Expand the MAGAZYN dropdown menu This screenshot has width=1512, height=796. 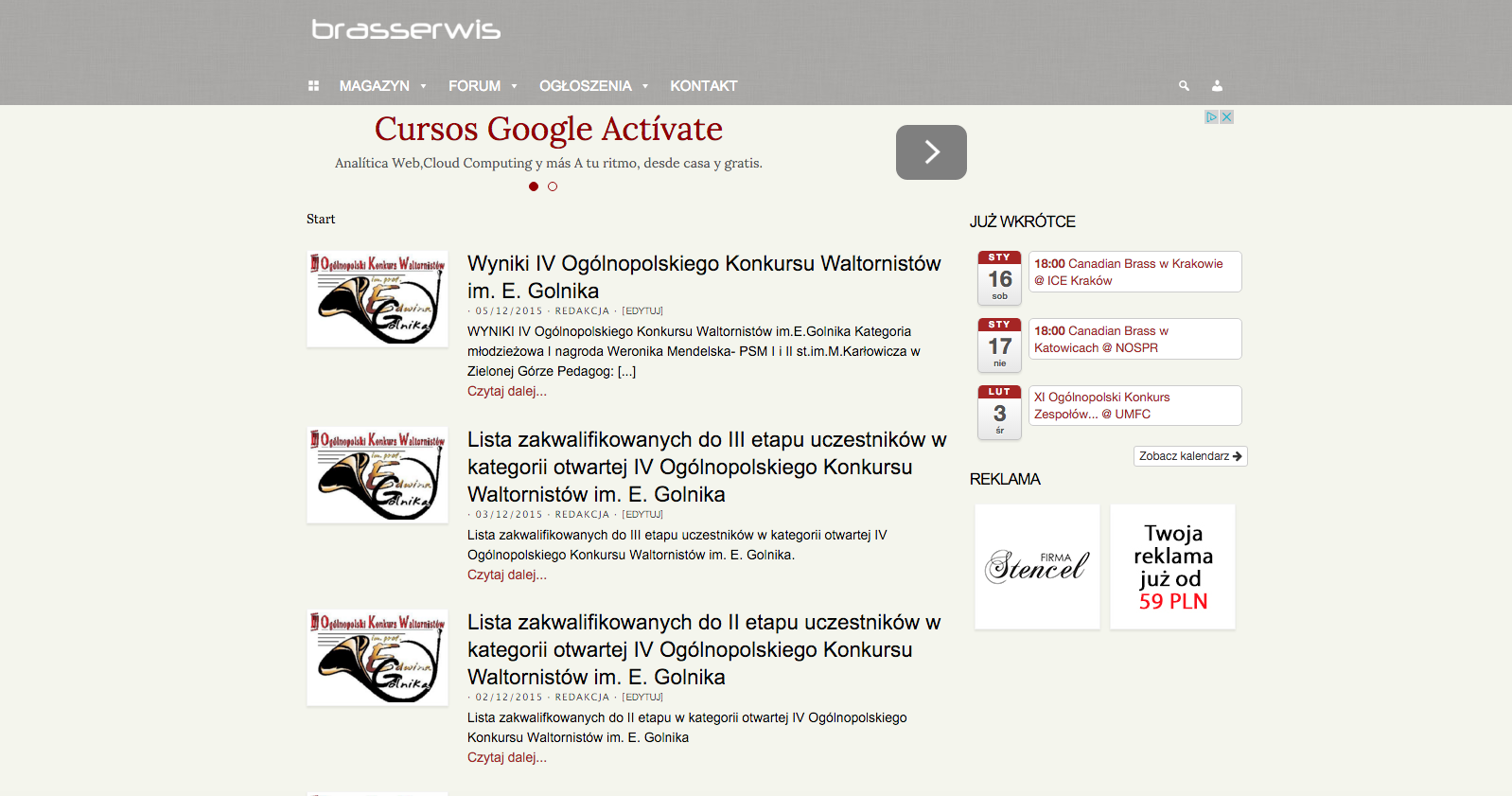click(x=383, y=86)
